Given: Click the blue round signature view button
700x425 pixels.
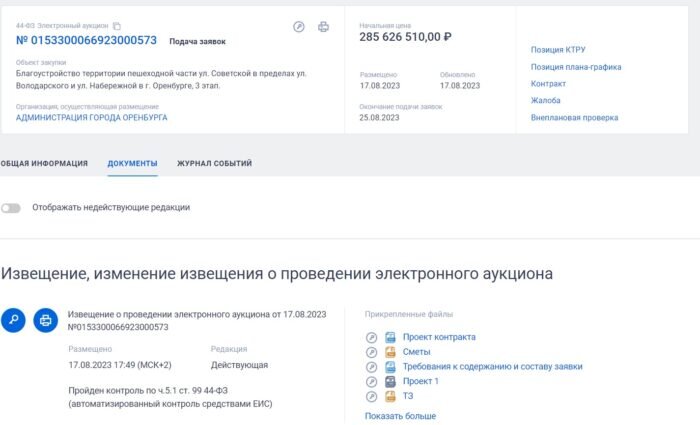Looking at the screenshot, I should [13, 320].
